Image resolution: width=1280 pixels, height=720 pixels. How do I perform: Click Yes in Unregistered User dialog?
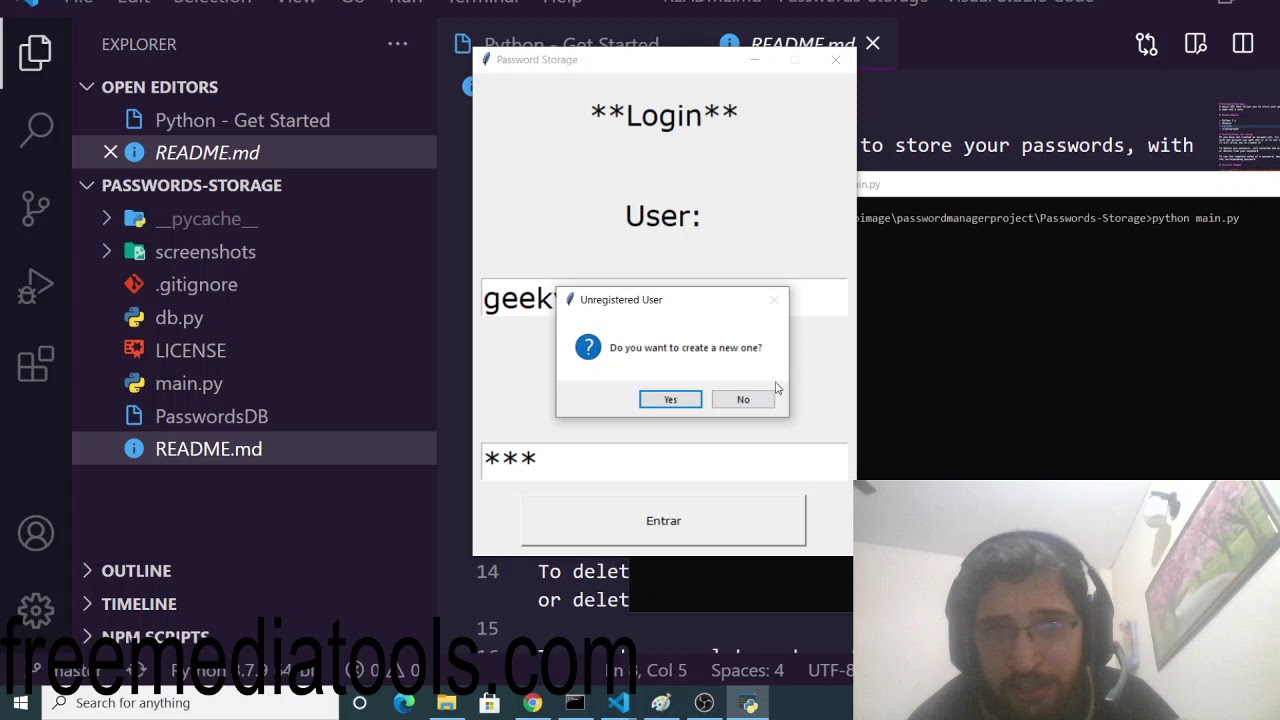pos(670,399)
